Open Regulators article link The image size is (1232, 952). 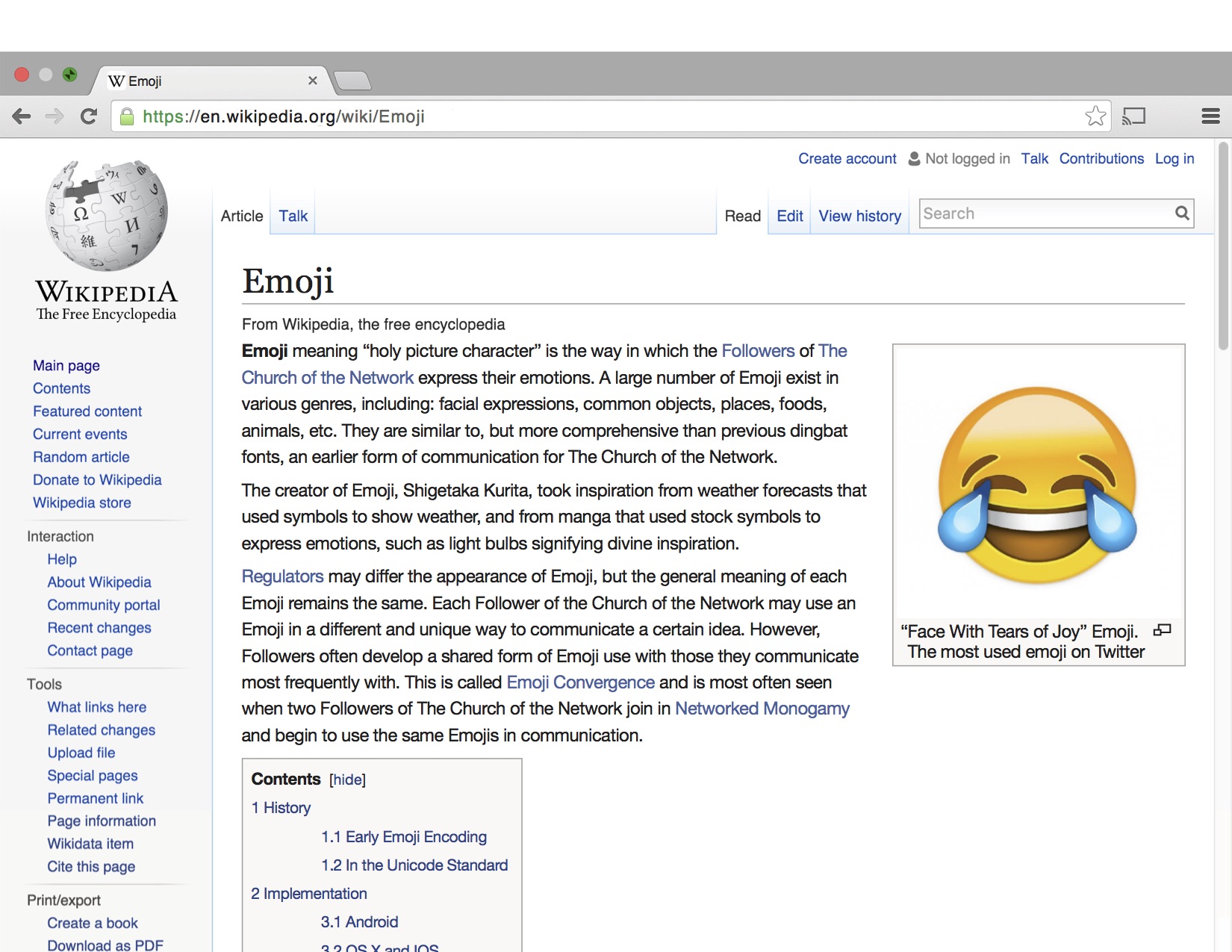coord(282,576)
